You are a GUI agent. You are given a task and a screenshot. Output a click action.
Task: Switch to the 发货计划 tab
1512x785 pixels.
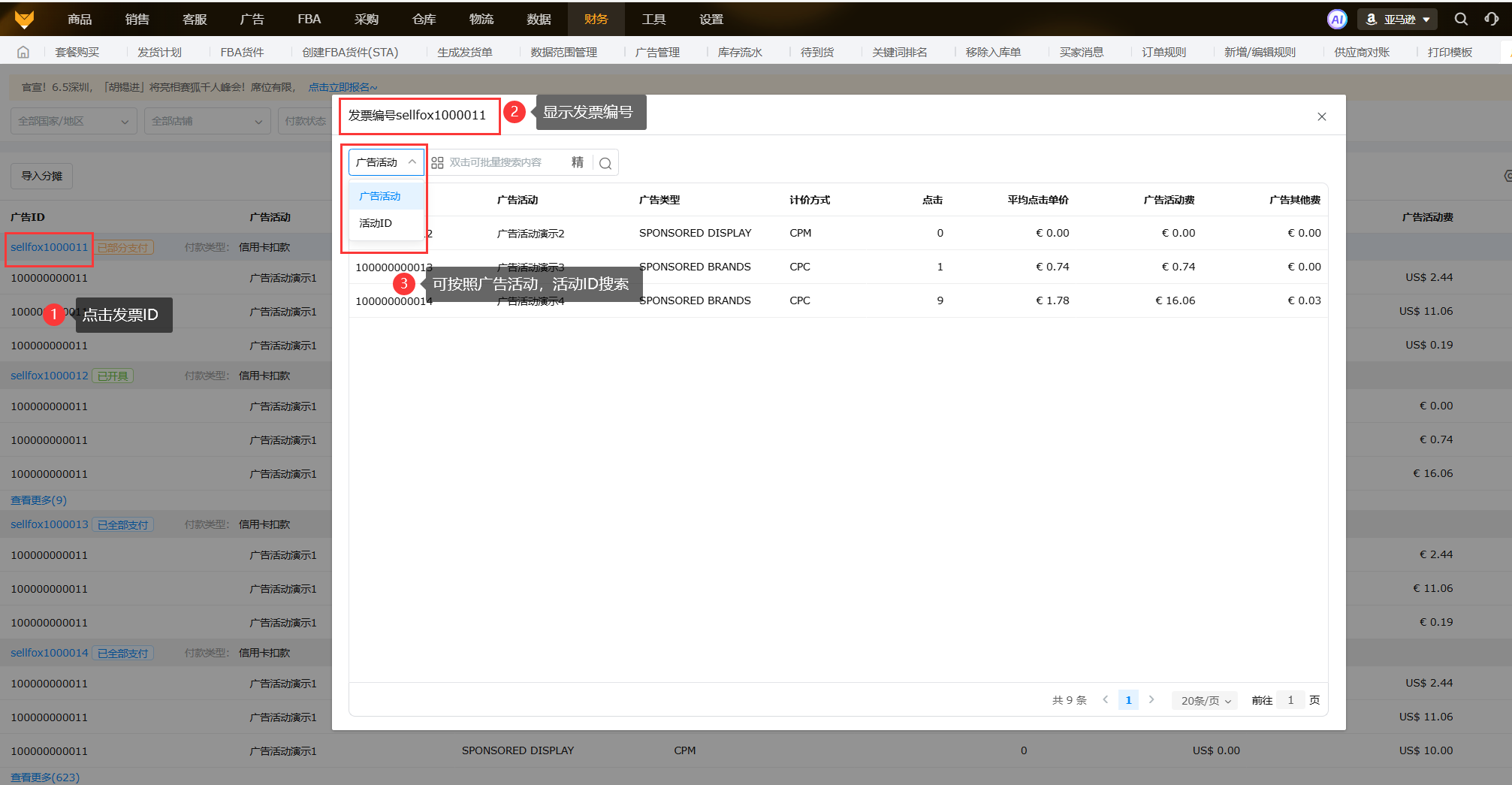click(159, 52)
